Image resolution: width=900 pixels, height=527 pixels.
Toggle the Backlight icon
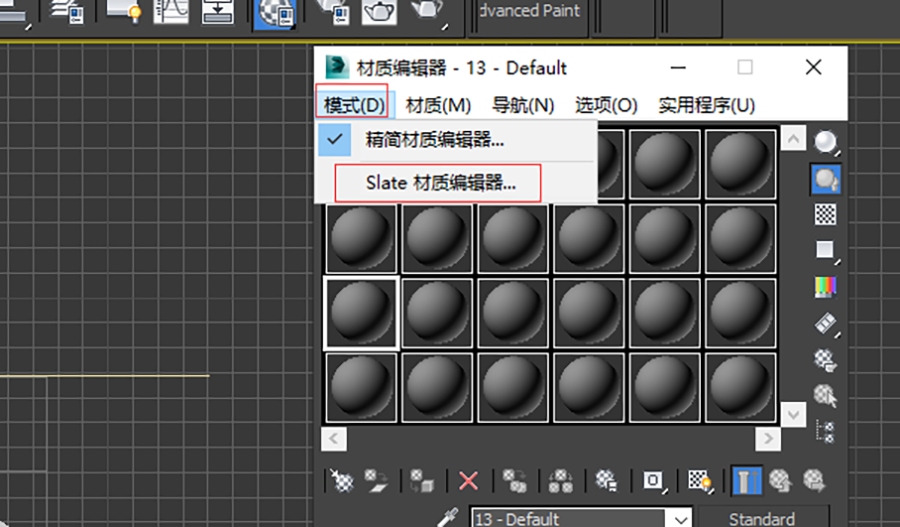tap(825, 179)
